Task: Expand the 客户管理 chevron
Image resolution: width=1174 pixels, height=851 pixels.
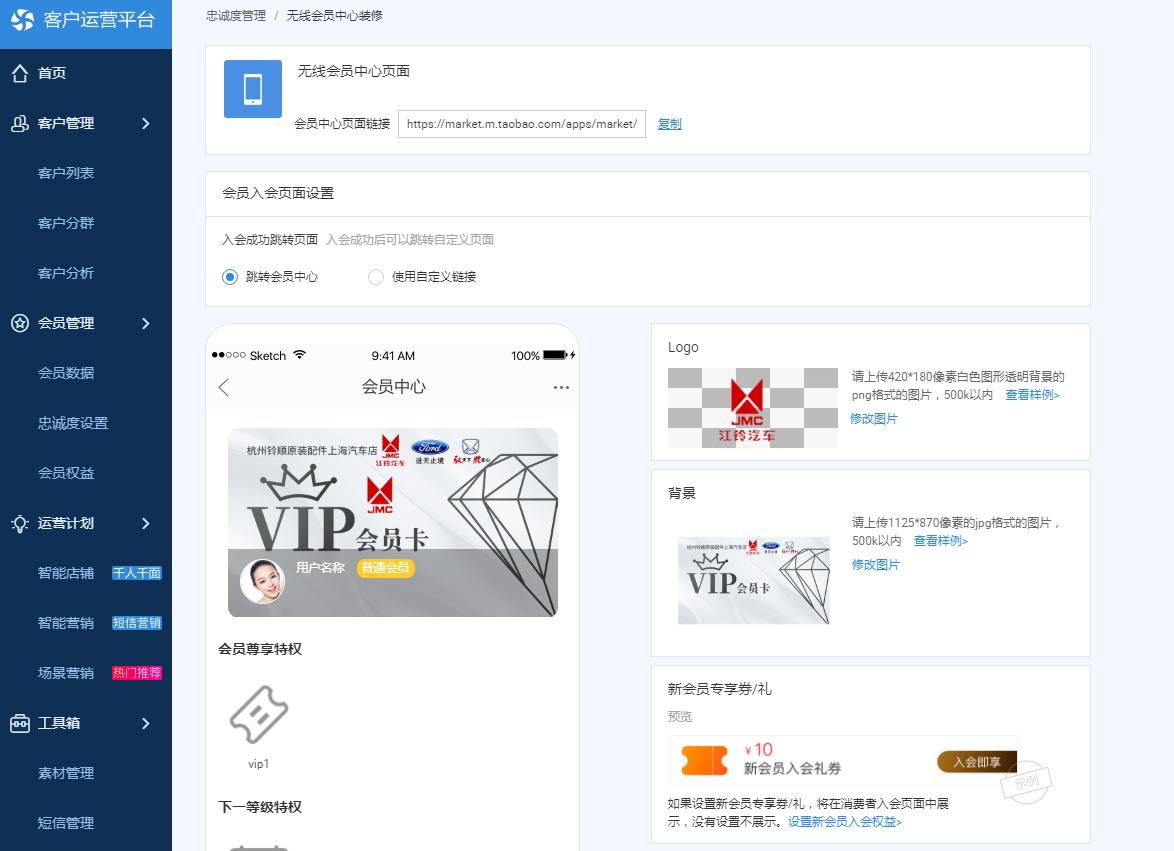Action: click(145, 123)
